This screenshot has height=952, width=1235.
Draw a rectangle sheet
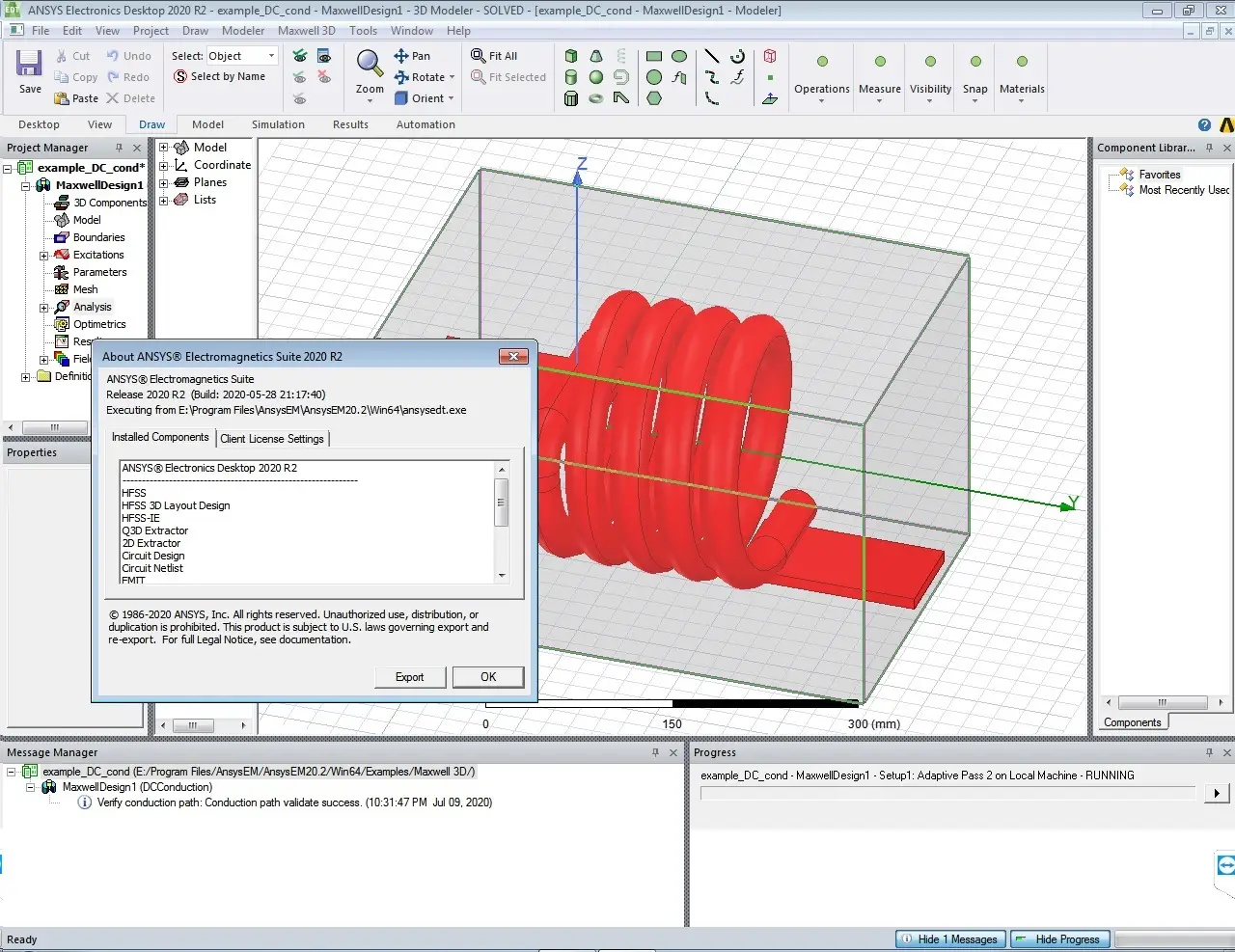click(x=654, y=56)
